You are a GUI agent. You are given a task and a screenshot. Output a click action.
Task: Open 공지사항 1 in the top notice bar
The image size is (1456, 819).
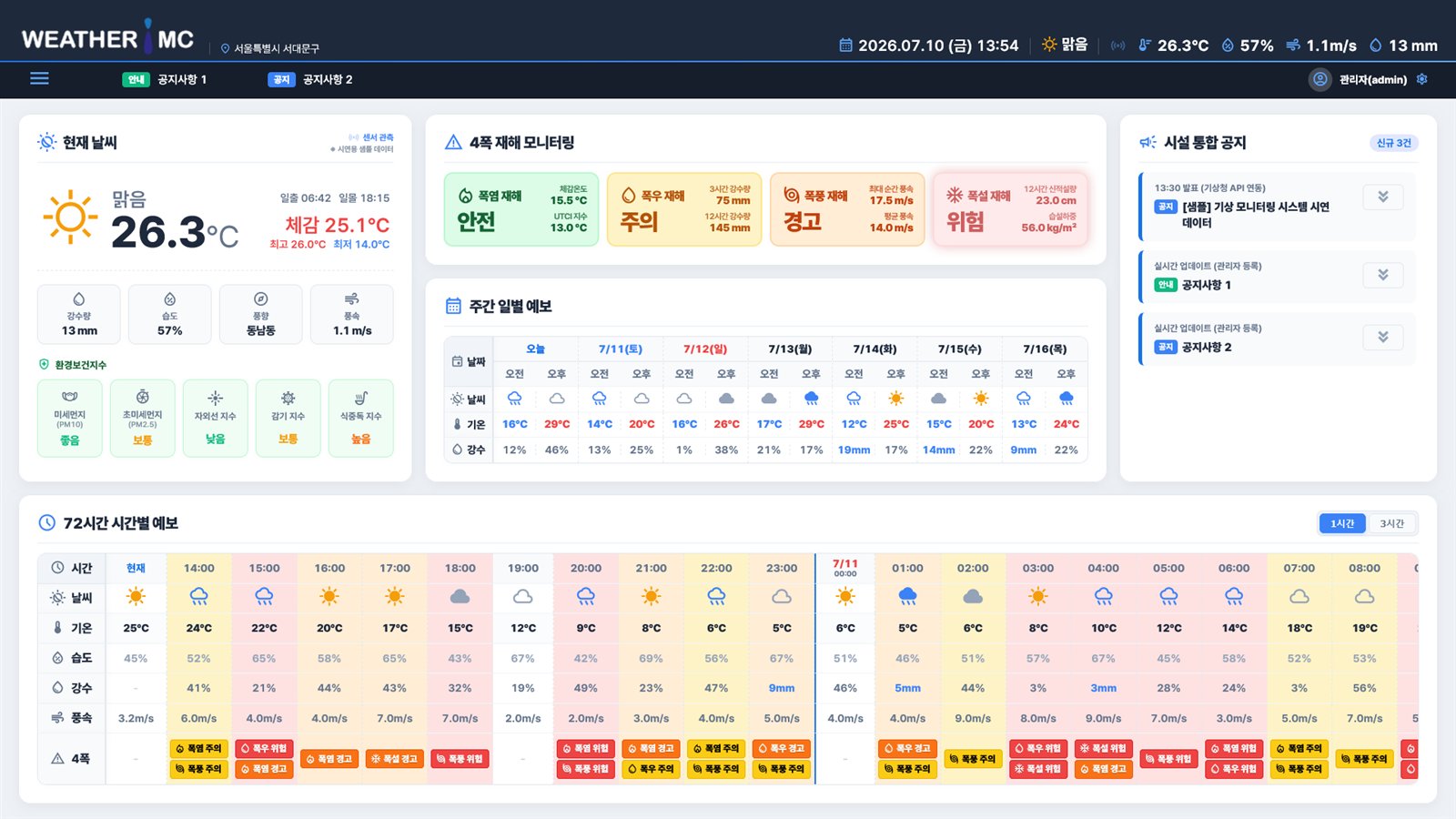(165, 79)
